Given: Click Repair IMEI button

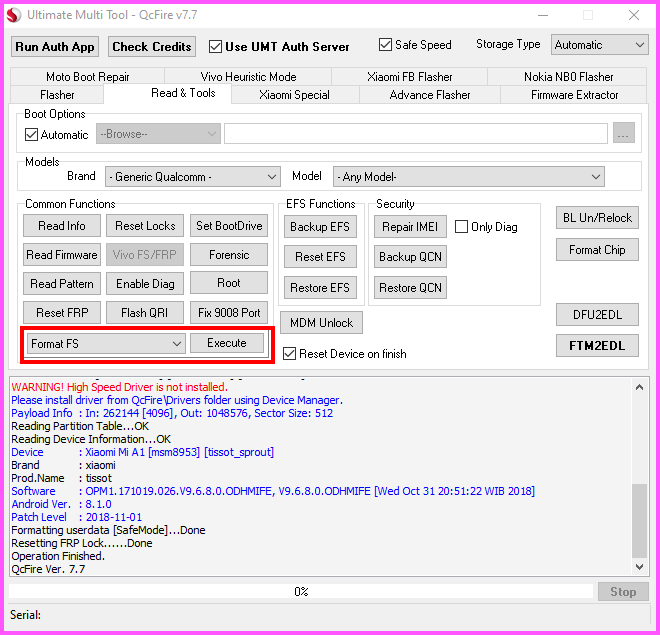Looking at the screenshot, I should point(410,227).
